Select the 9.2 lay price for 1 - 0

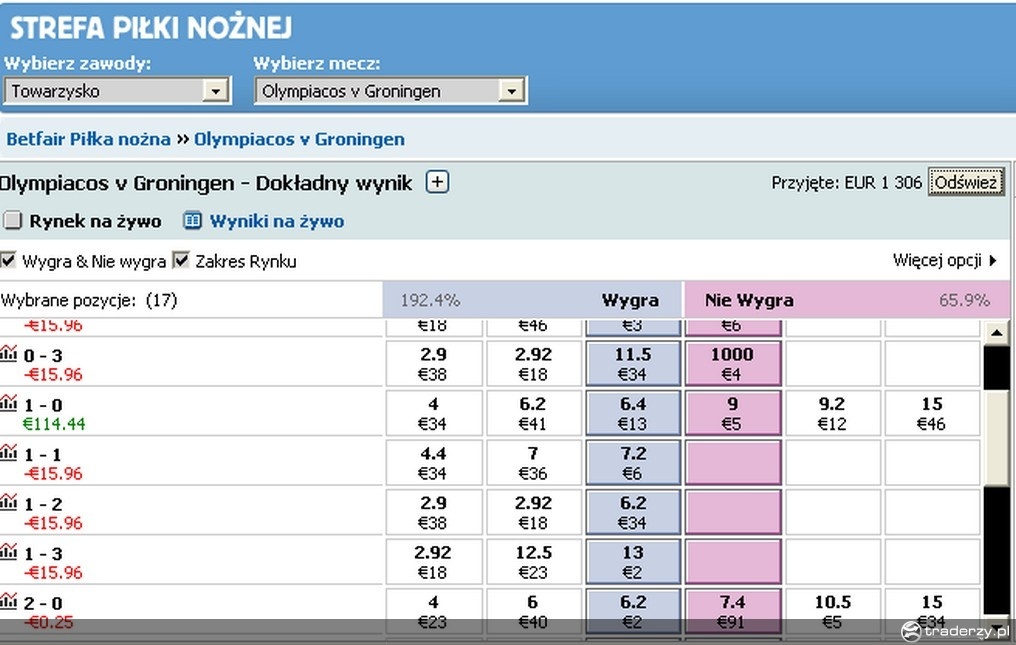(x=832, y=413)
